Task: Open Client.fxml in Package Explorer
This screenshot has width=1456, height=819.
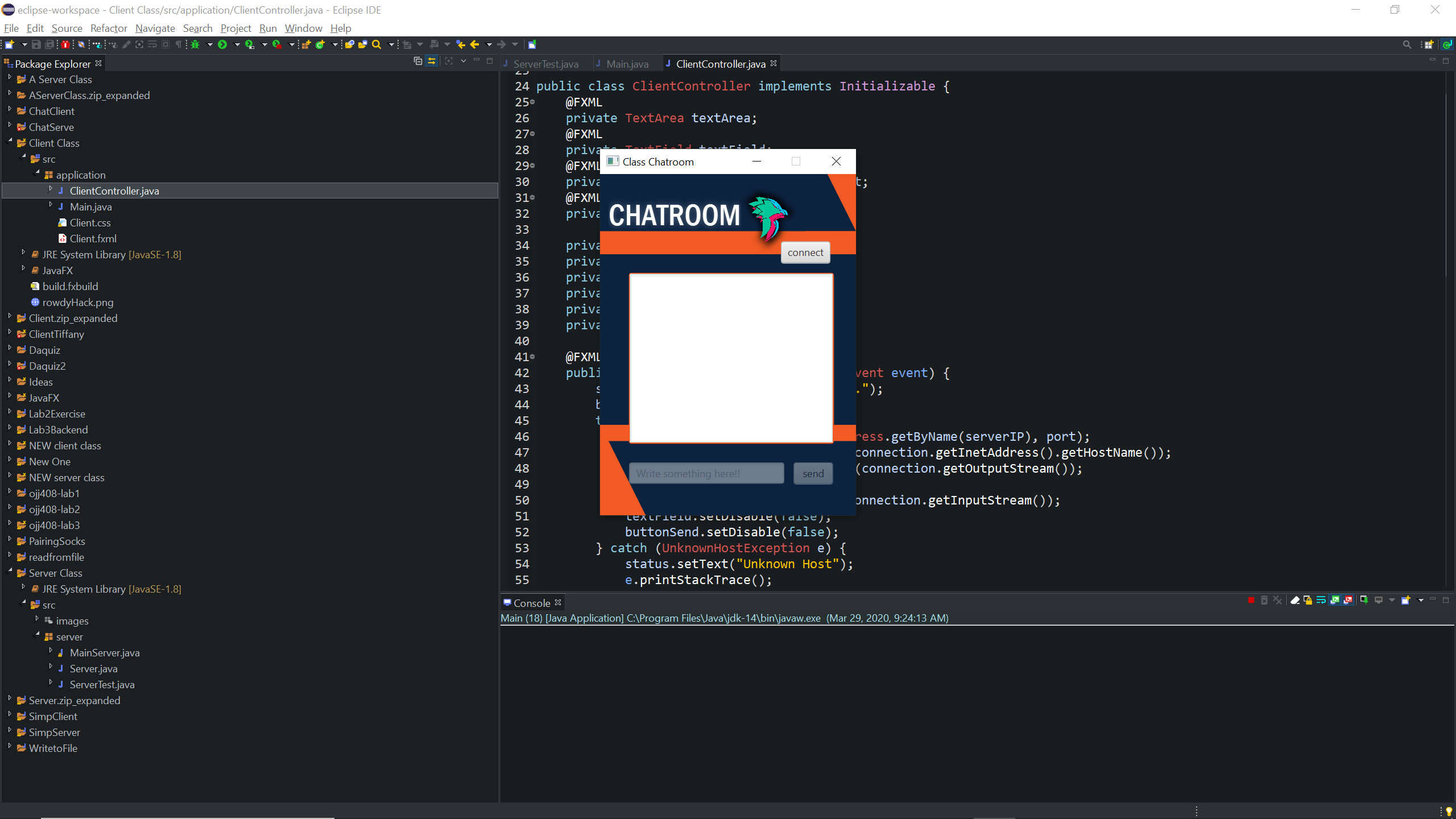Action: click(x=93, y=238)
